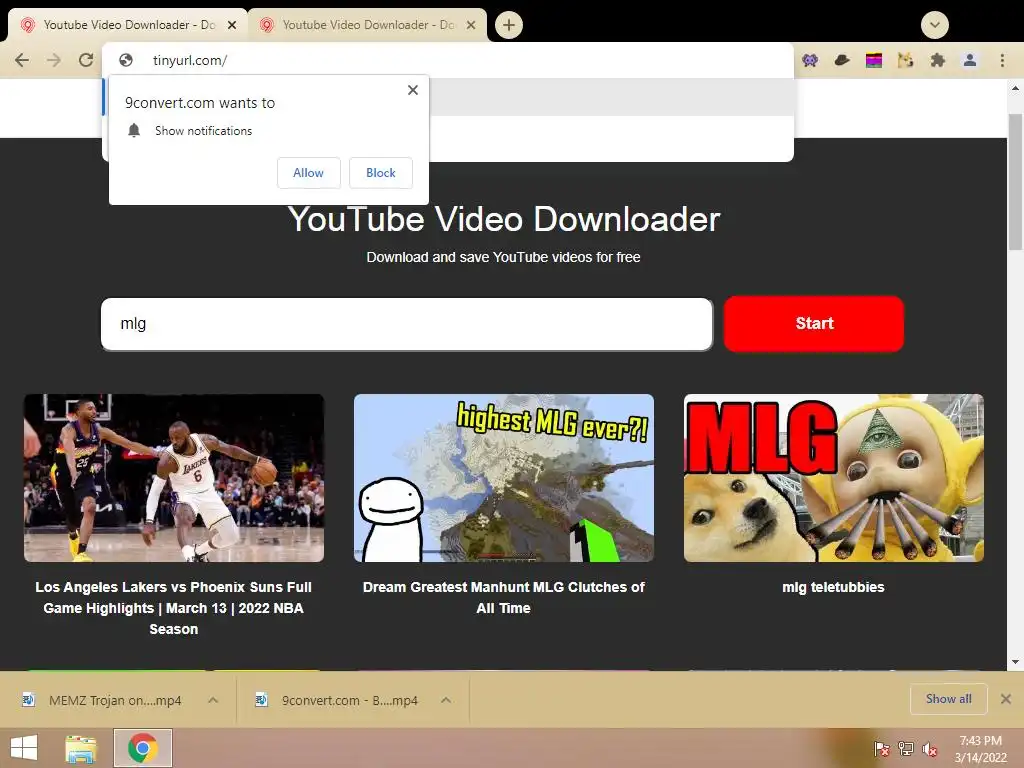
Task: Open the Windows Start menu
Action: (x=24, y=748)
